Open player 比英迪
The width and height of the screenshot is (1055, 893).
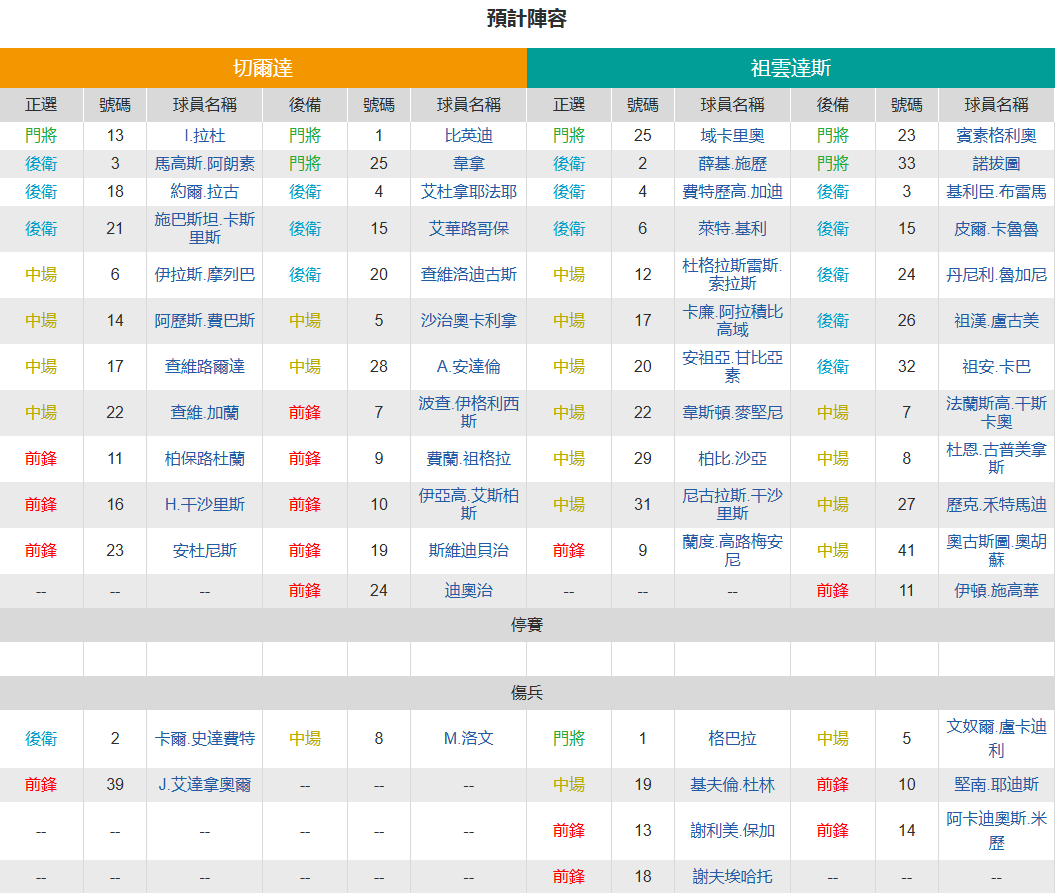[468, 136]
